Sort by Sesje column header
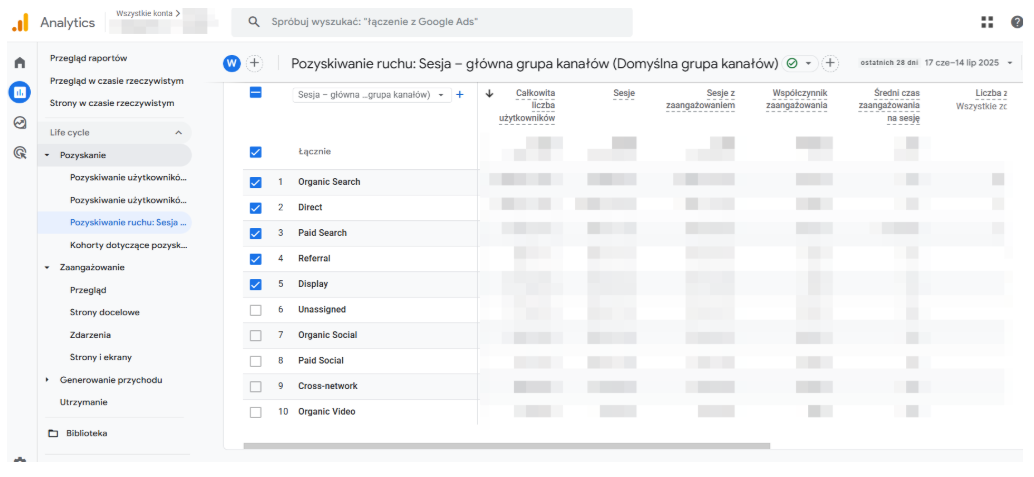Screen dimensions: 1034x477 (x=624, y=94)
